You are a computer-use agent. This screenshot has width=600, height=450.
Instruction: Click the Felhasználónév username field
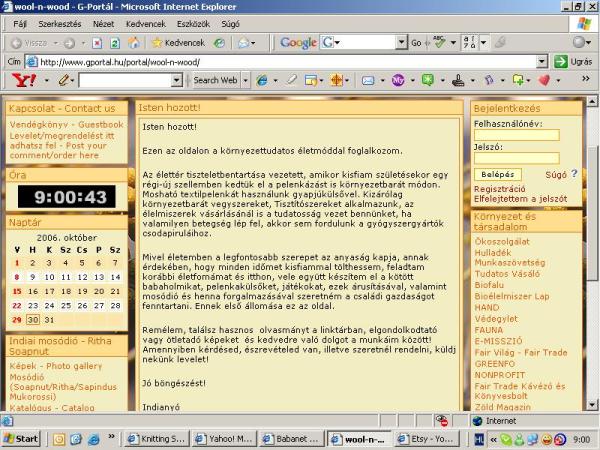(x=516, y=135)
